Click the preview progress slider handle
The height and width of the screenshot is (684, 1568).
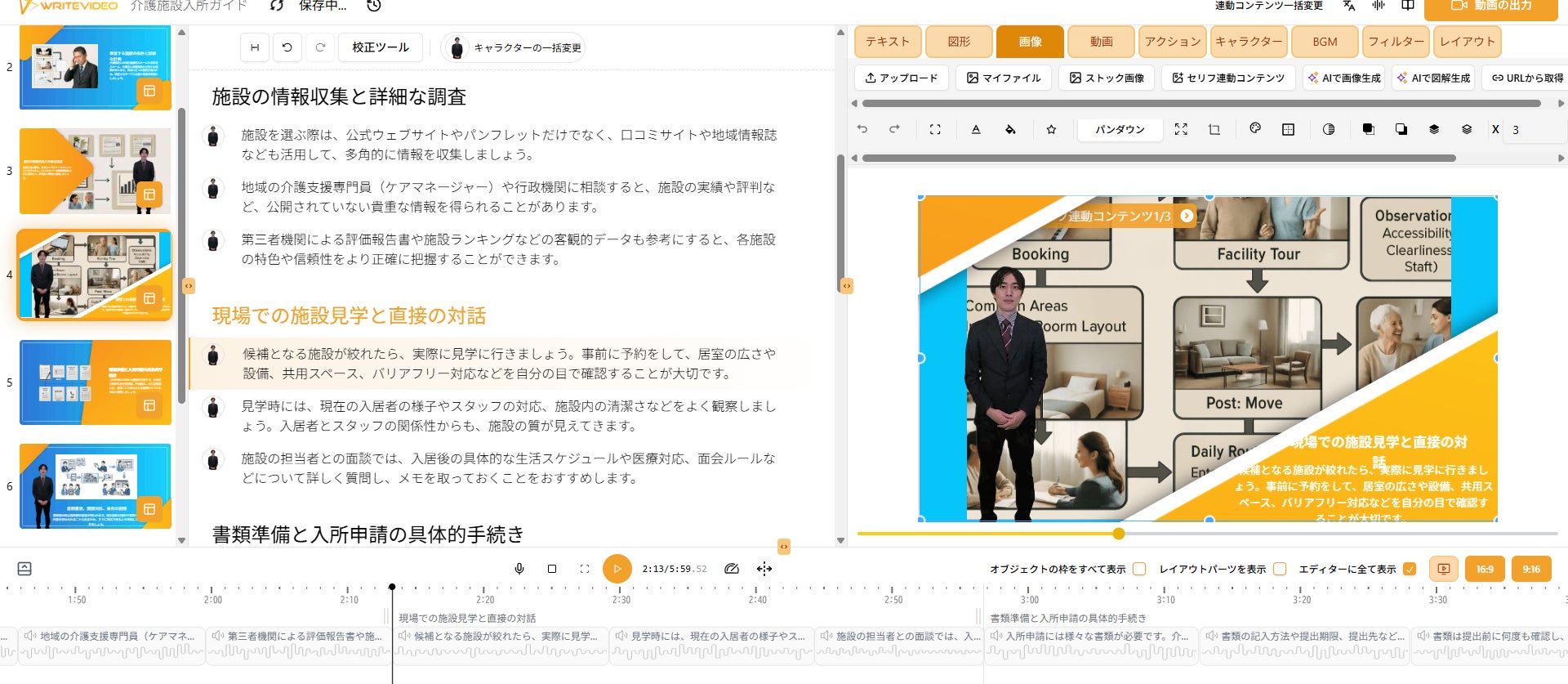[x=1119, y=534]
